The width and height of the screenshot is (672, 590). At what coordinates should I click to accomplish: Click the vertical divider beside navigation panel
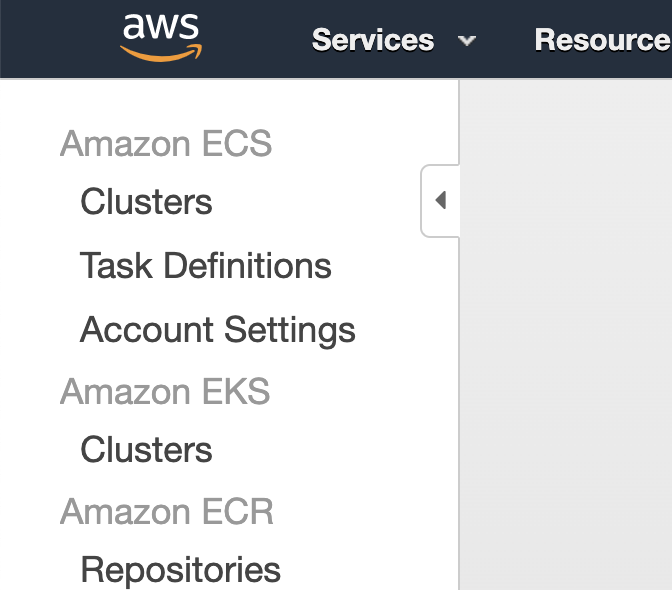point(459,386)
